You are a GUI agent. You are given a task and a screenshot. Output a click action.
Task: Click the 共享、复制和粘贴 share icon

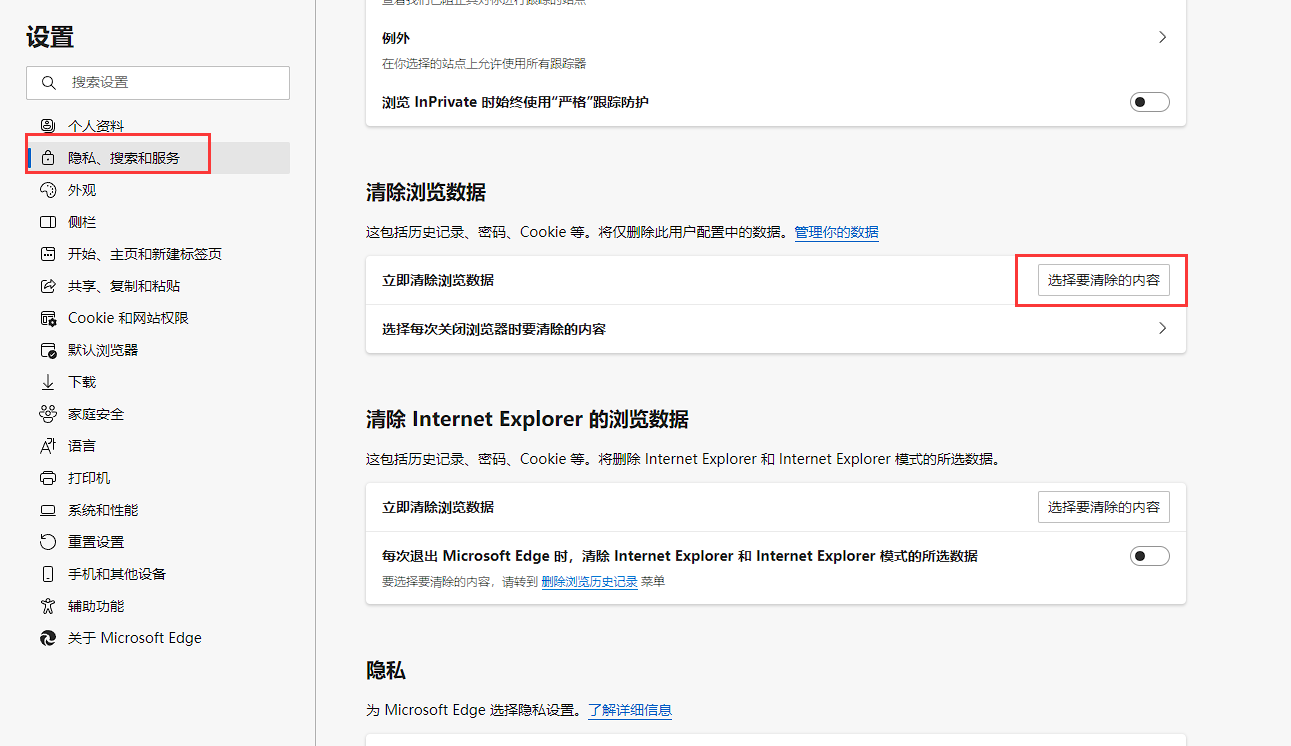point(48,286)
